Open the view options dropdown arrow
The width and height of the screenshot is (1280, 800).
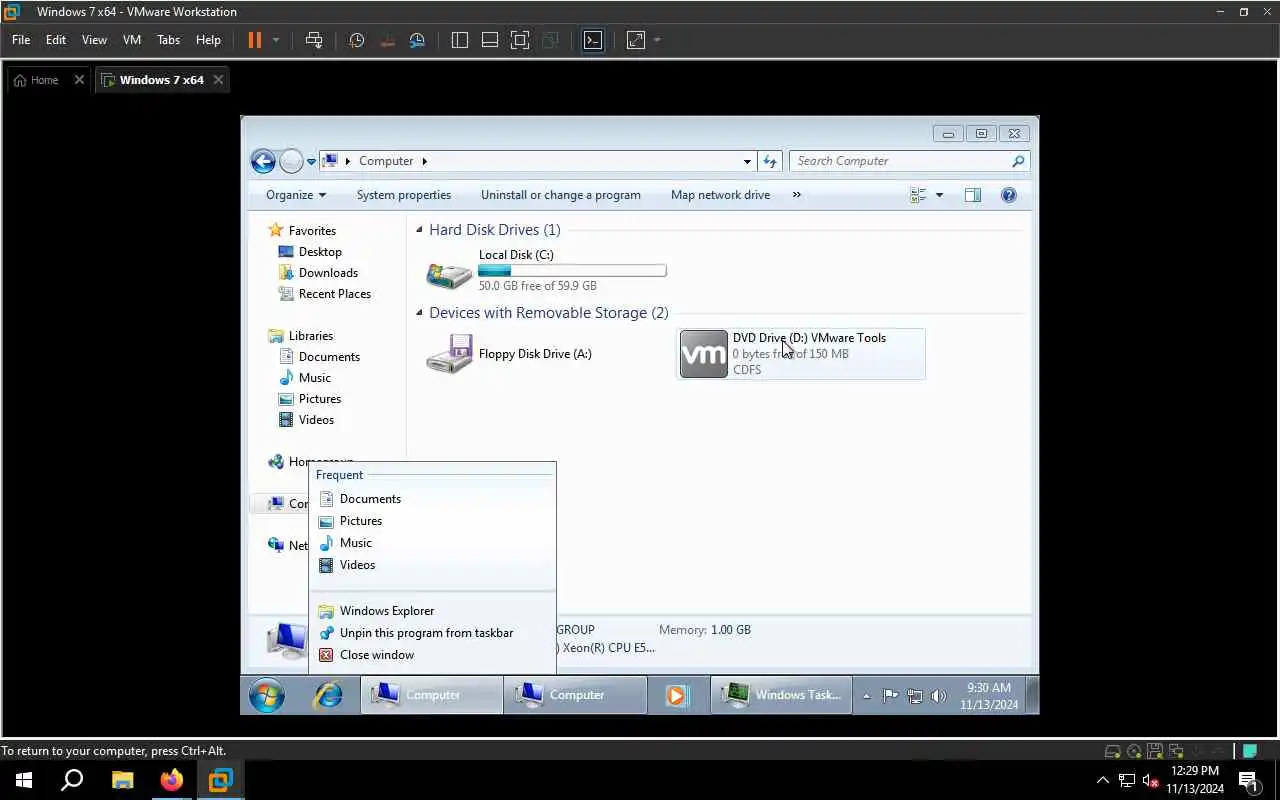[x=939, y=195]
